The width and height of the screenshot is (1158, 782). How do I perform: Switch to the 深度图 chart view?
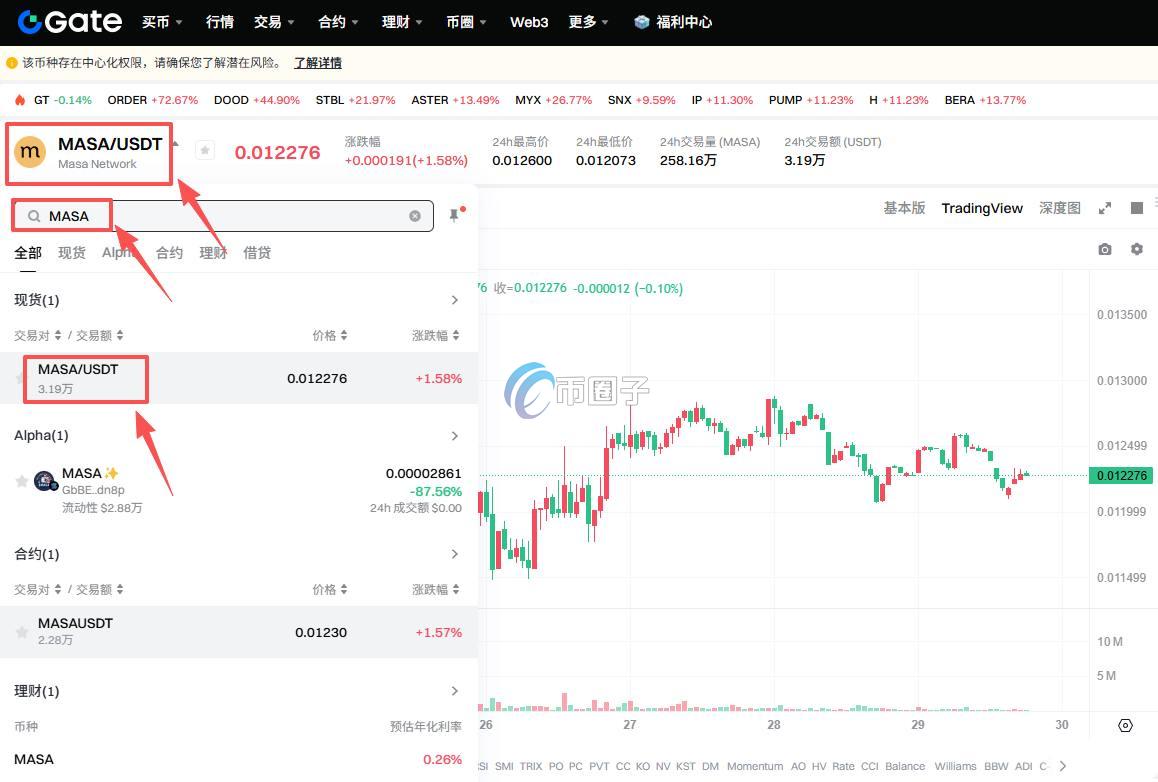click(x=1059, y=208)
